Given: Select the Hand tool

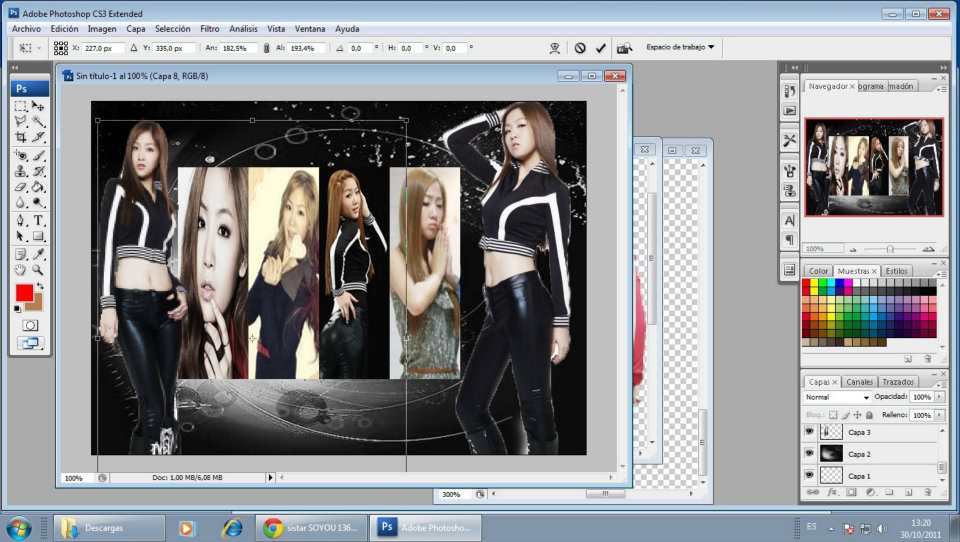Looking at the screenshot, I should (21, 269).
